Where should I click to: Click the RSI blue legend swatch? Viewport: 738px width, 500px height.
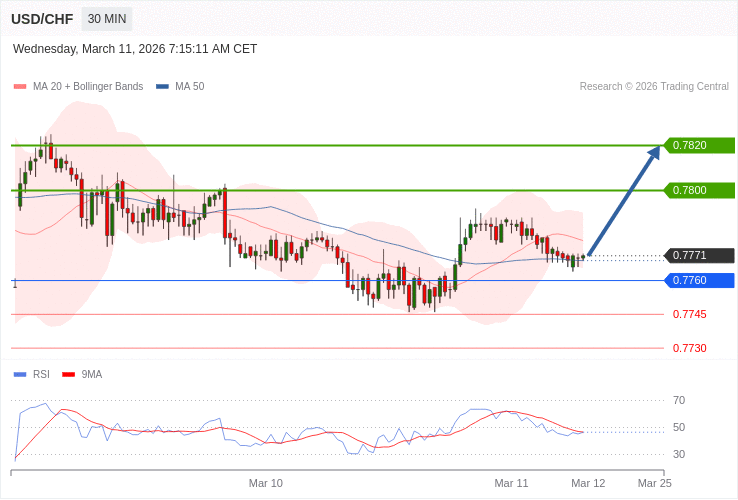coord(20,375)
